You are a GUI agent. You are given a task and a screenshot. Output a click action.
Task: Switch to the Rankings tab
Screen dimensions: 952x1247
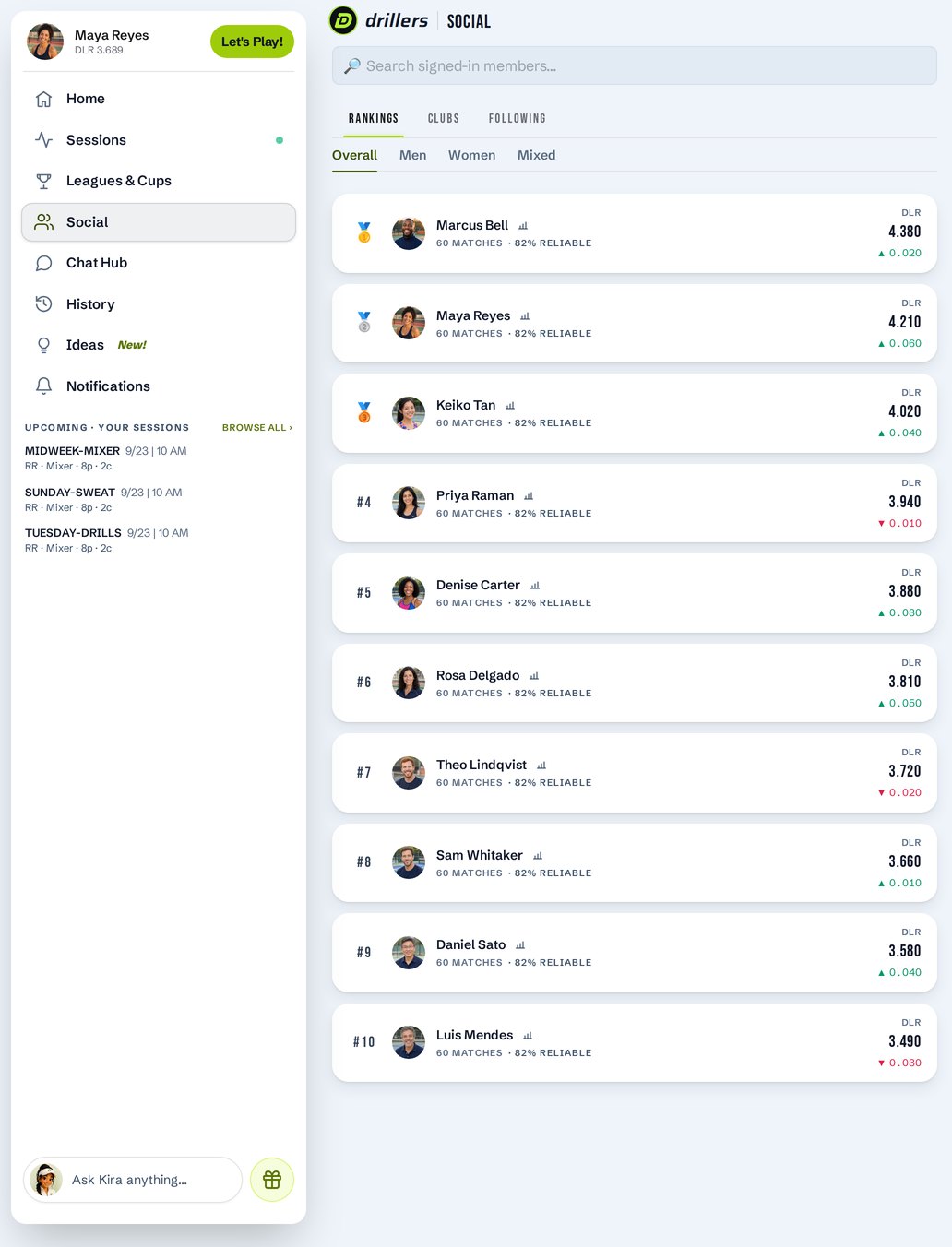tap(374, 119)
